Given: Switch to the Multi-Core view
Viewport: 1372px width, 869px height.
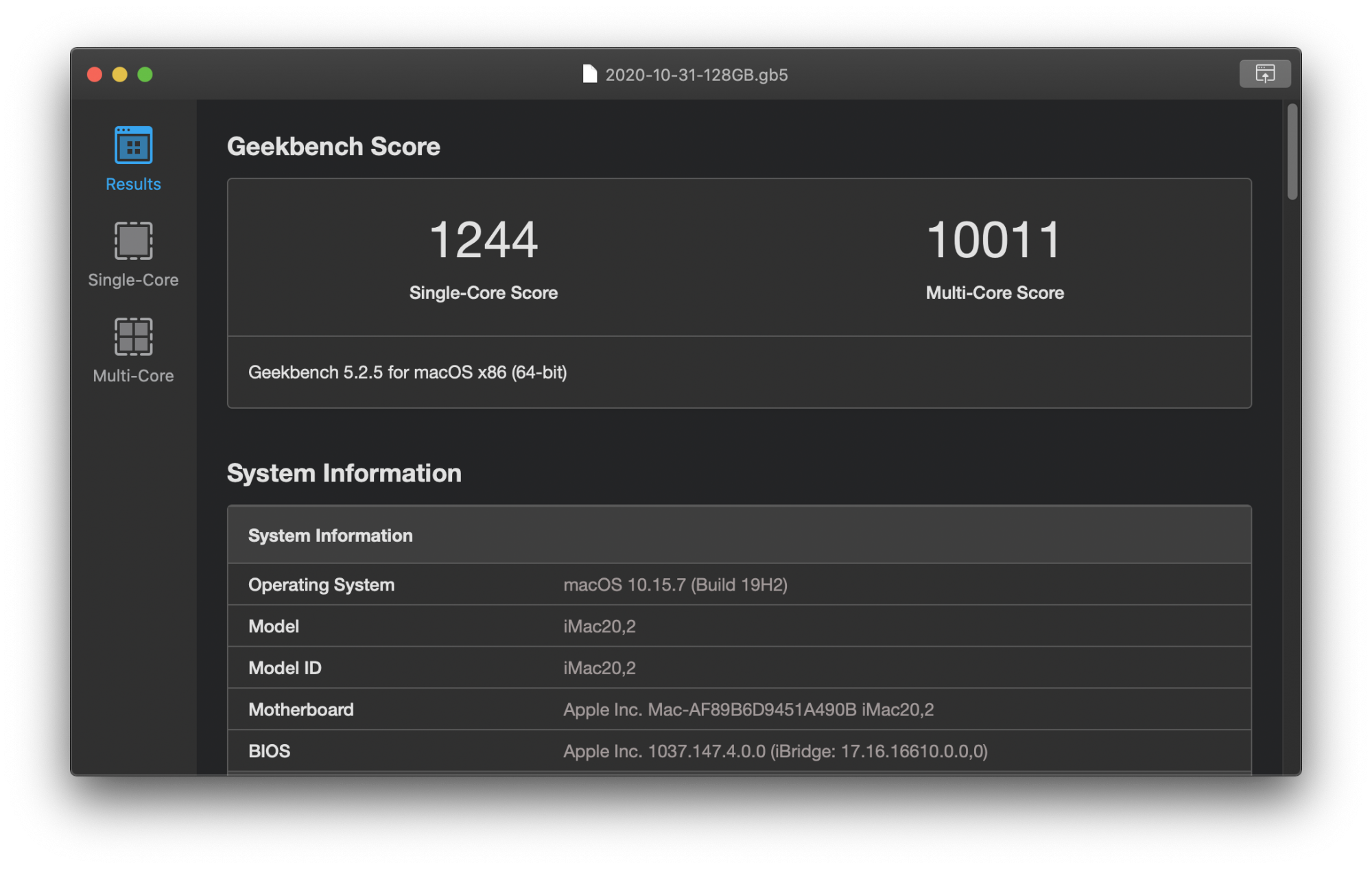Looking at the screenshot, I should (133, 353).
